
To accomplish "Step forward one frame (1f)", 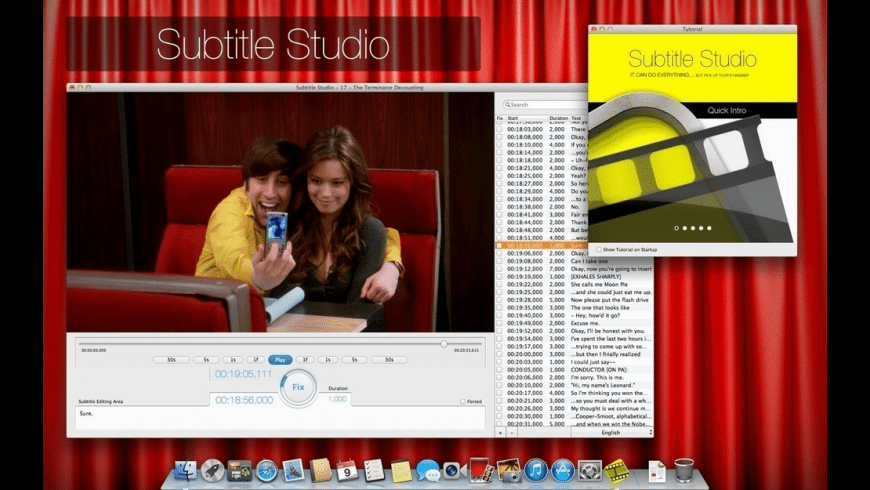I will pyautogui.click(x=305, y=360).
